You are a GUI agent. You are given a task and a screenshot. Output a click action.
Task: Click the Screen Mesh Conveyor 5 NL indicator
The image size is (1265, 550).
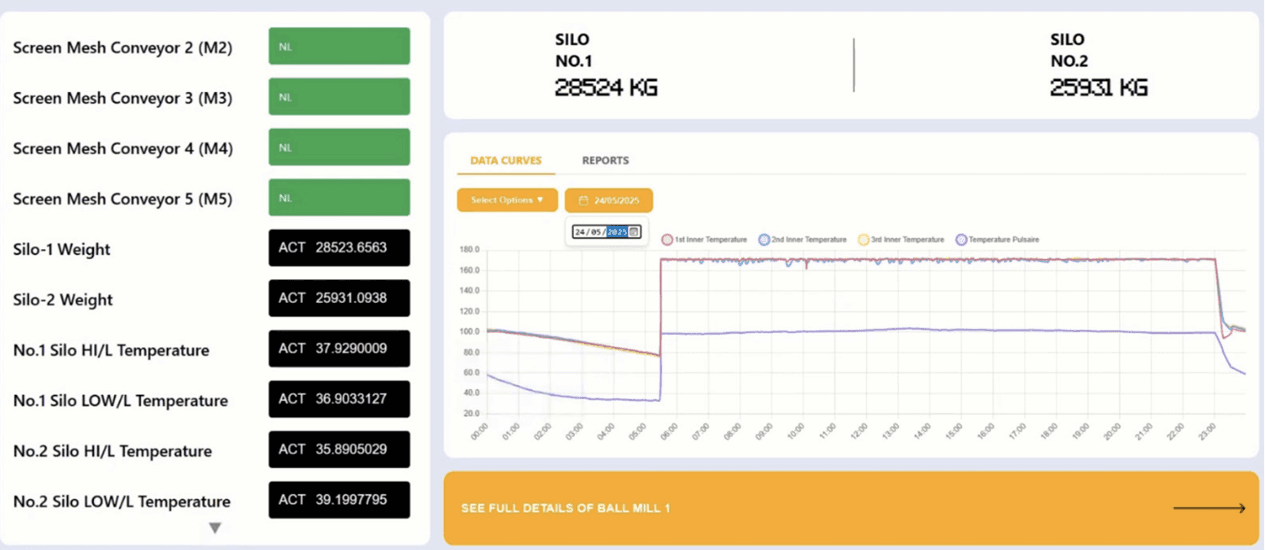[x=339, y=197]
